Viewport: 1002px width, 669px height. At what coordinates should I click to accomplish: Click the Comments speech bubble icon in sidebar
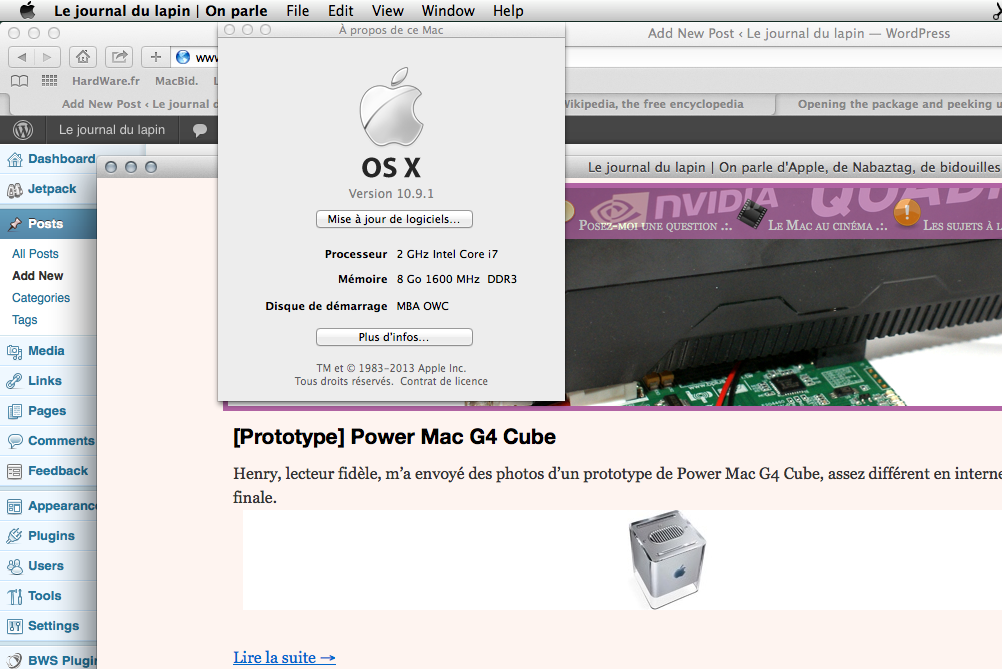[x=15, y=441]
